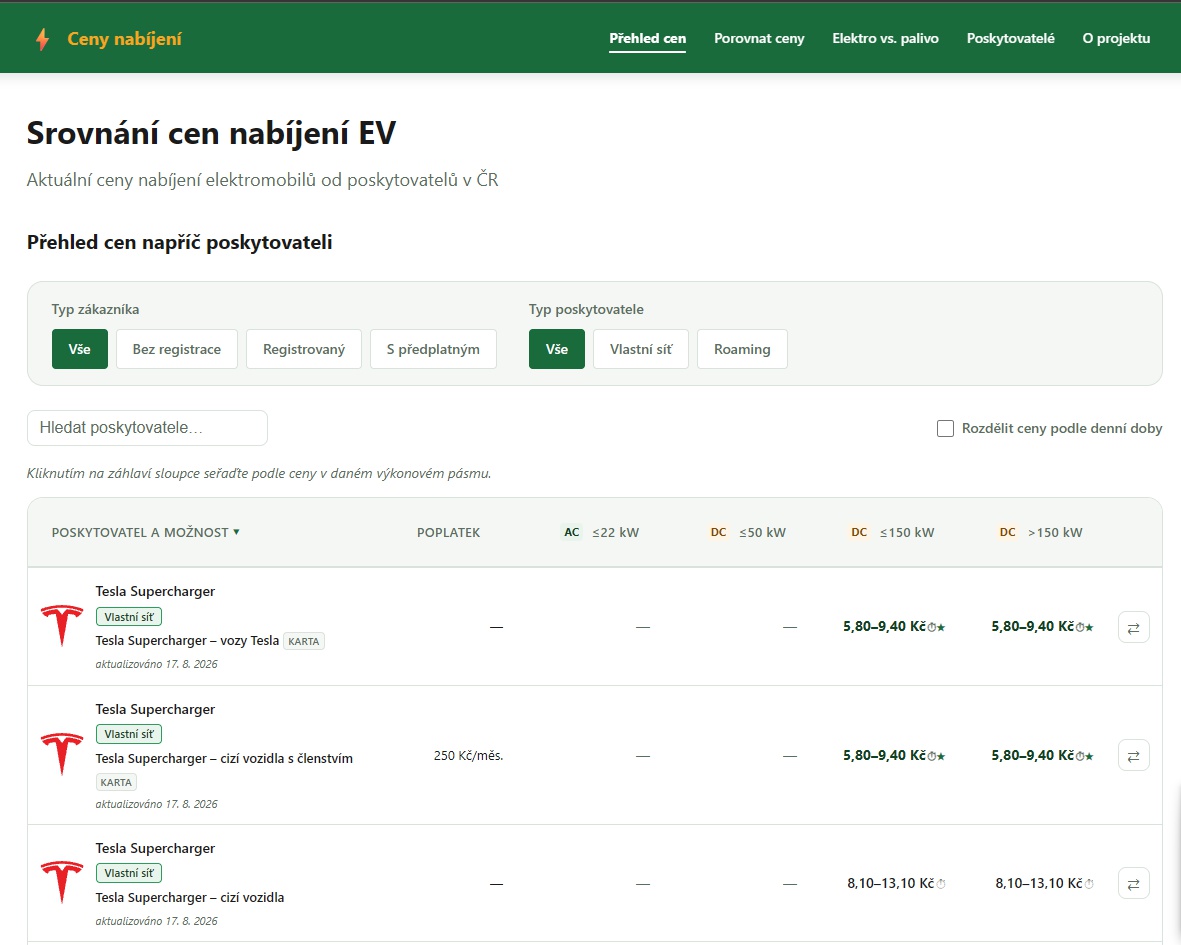Viewport: 1181px width, 945px height.
Task: Click Tesla logo in cizí vozidla row
Action: click(x=62, y=882)
